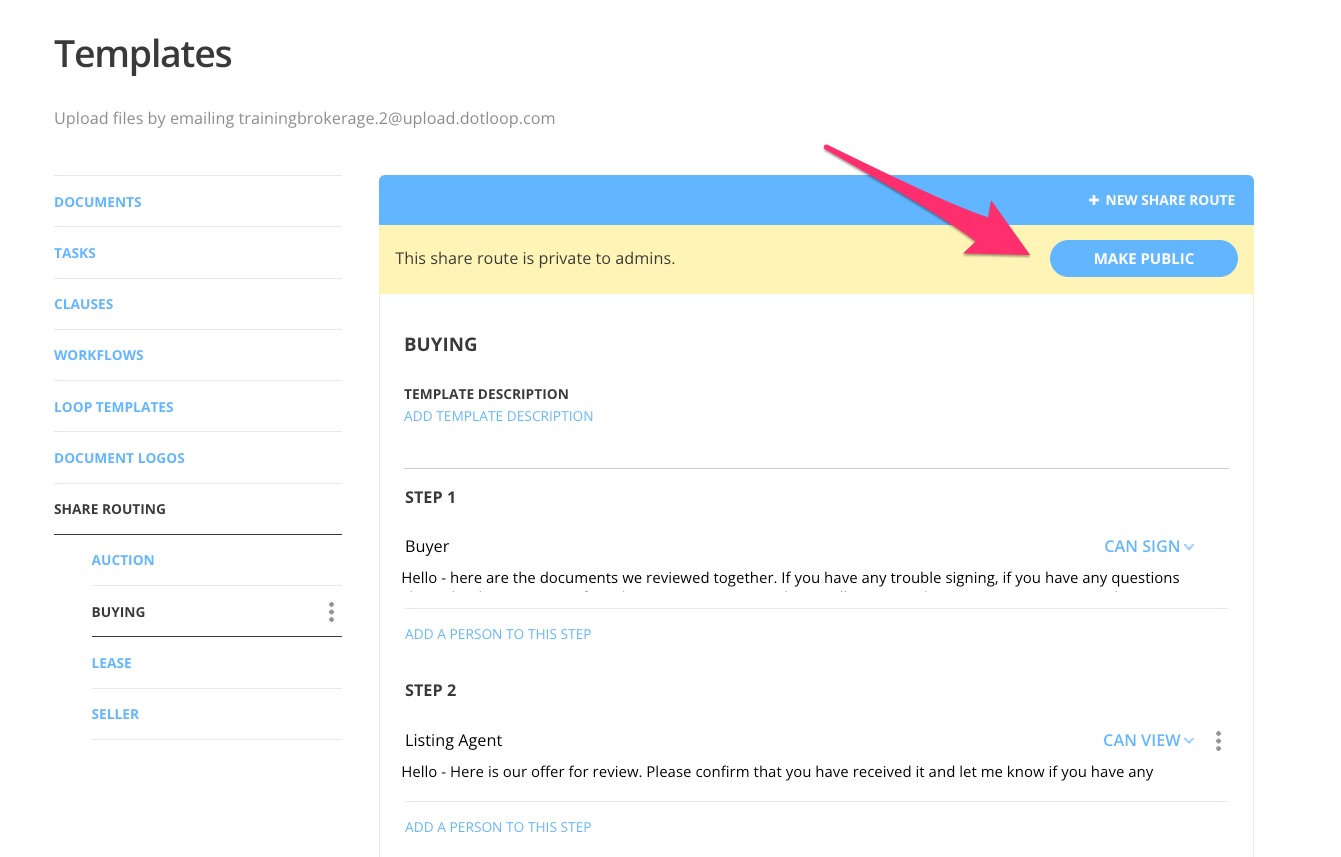Open the SELLER share route
1341x857 pixels.
click(x=115, y=713)
